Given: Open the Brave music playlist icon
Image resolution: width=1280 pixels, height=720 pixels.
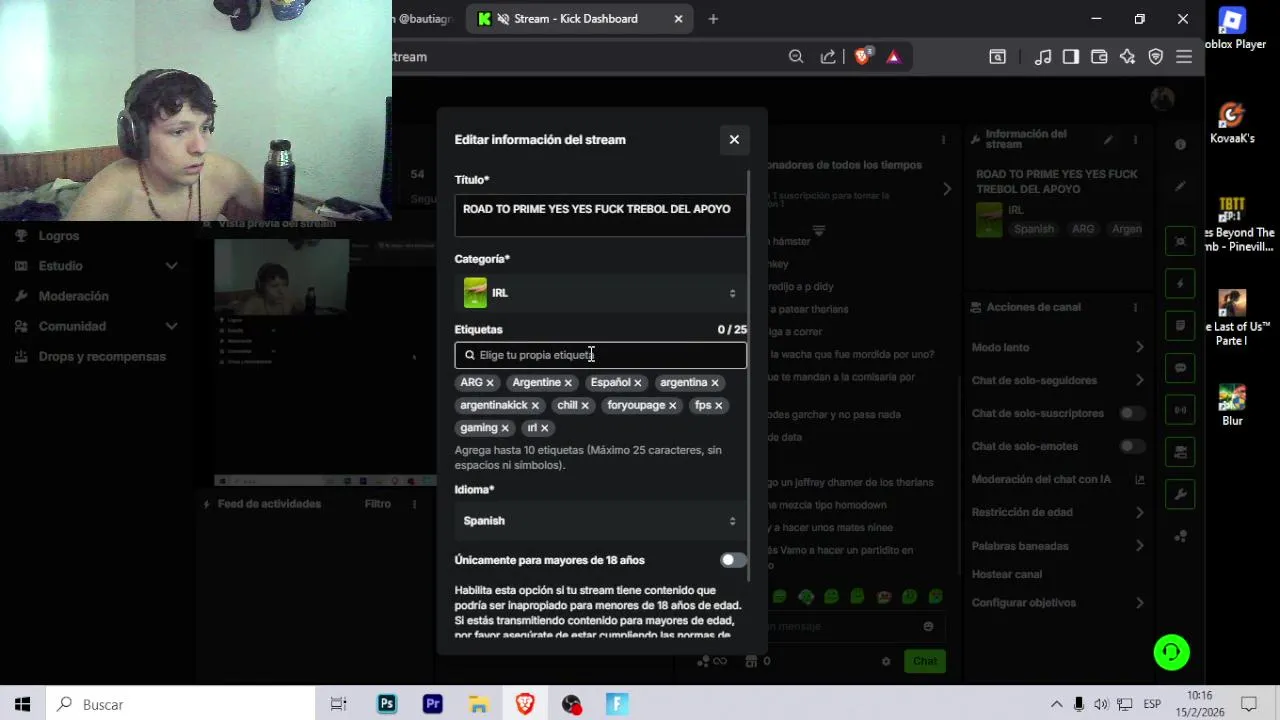Looking at the screenshot, I should click(x=1043, y=57).
